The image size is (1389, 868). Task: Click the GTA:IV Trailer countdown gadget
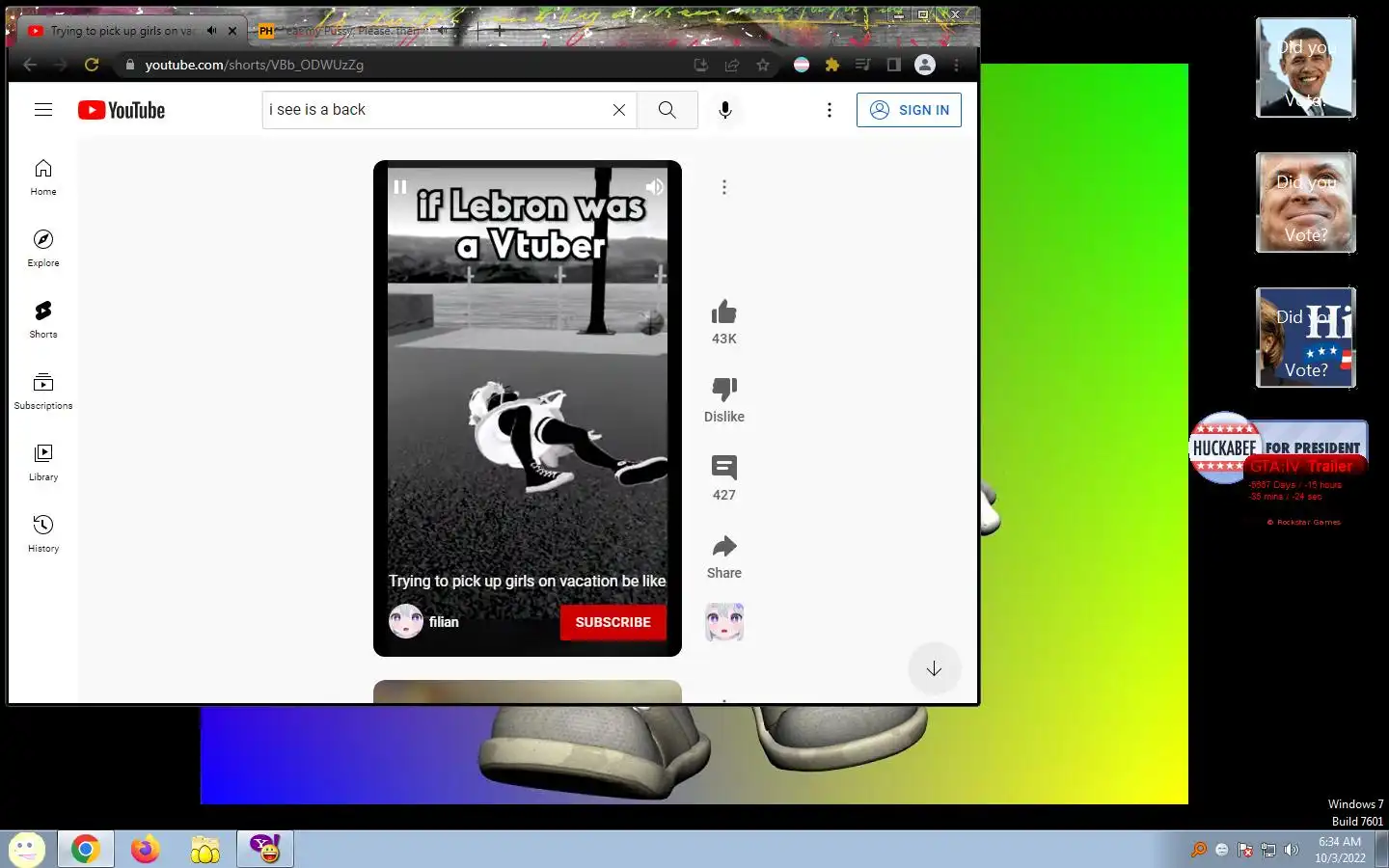(1305, 492)
